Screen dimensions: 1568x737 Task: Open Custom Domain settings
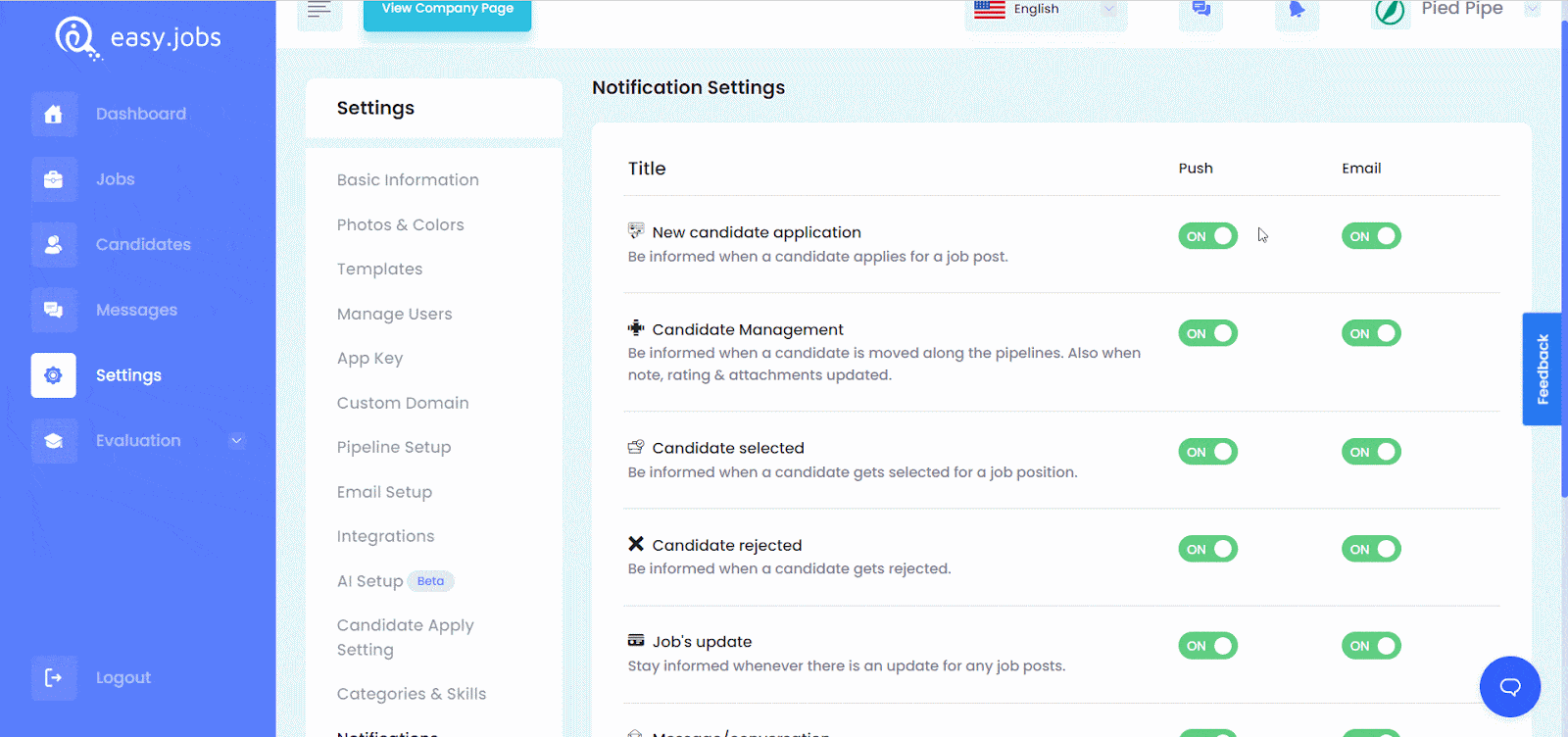pyautogui.click(x=403, y=403)
